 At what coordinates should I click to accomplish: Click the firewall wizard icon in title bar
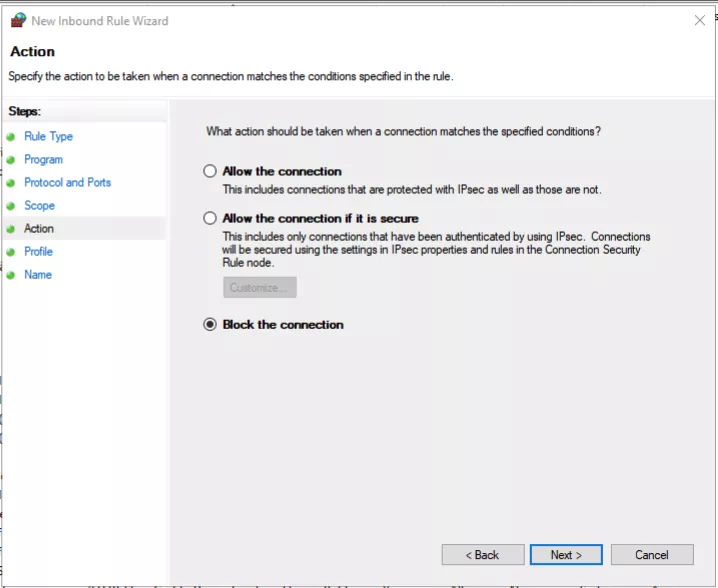click(x=17, y=20)
